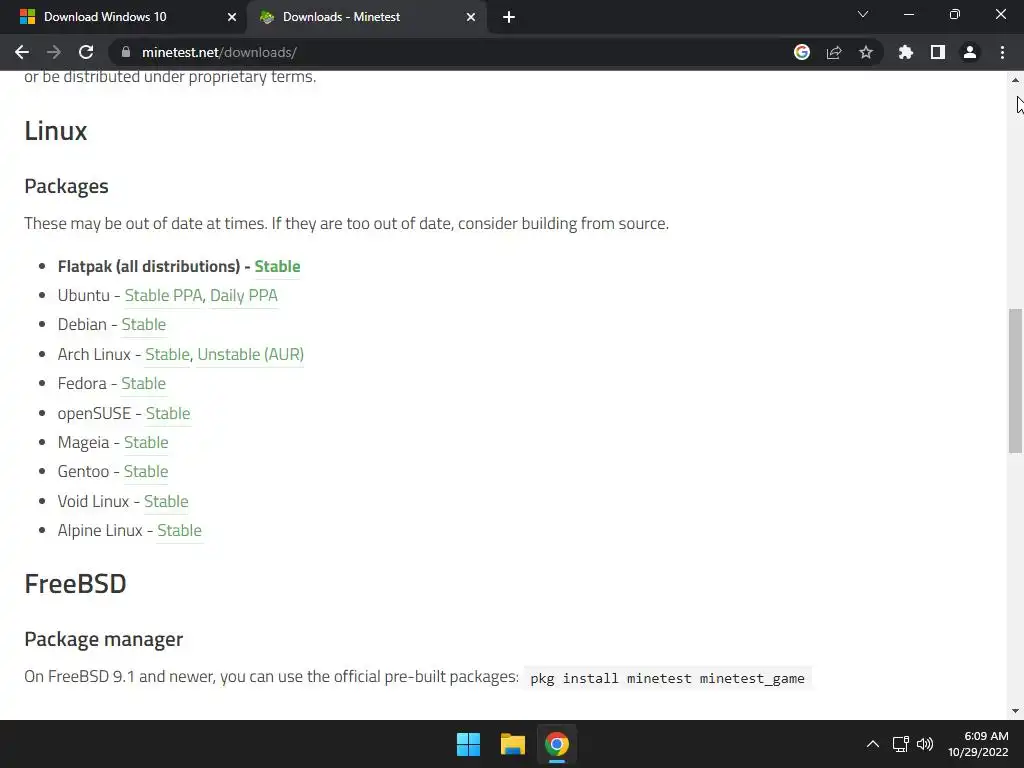
Task: Click the pkg install minetest command text
Action: [667, 678]
